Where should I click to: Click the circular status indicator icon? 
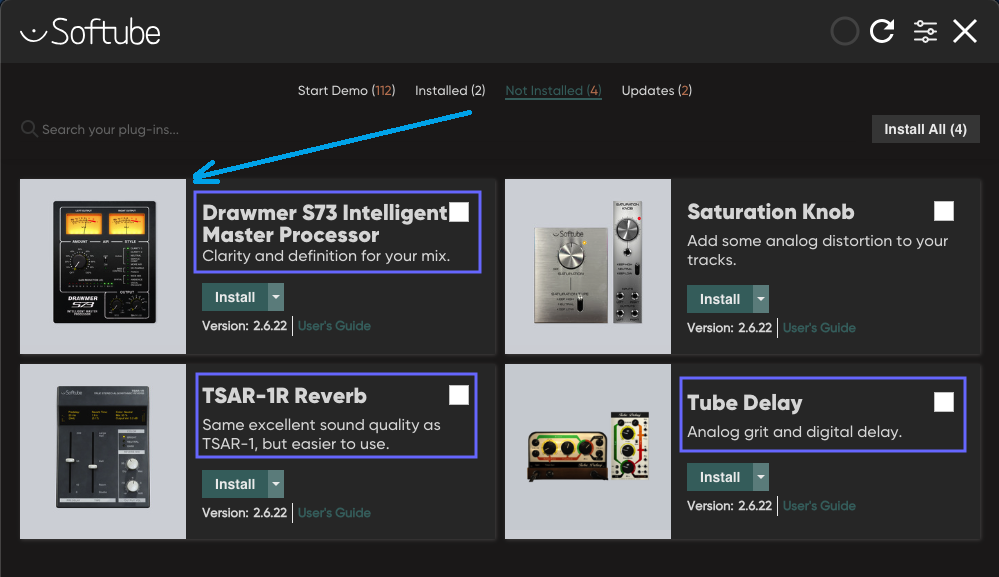coord(845,31)
